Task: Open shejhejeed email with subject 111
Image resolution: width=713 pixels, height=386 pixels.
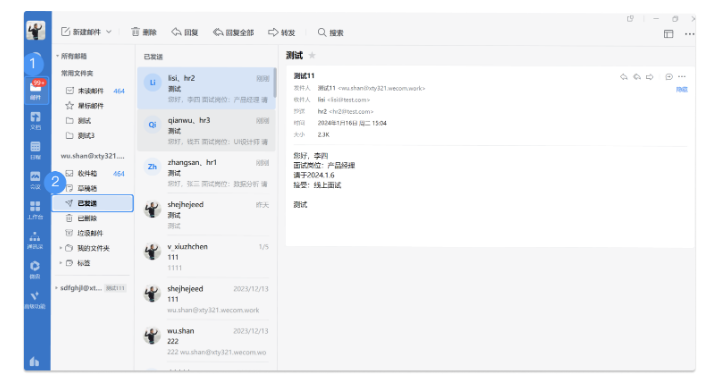Action: 206,299
